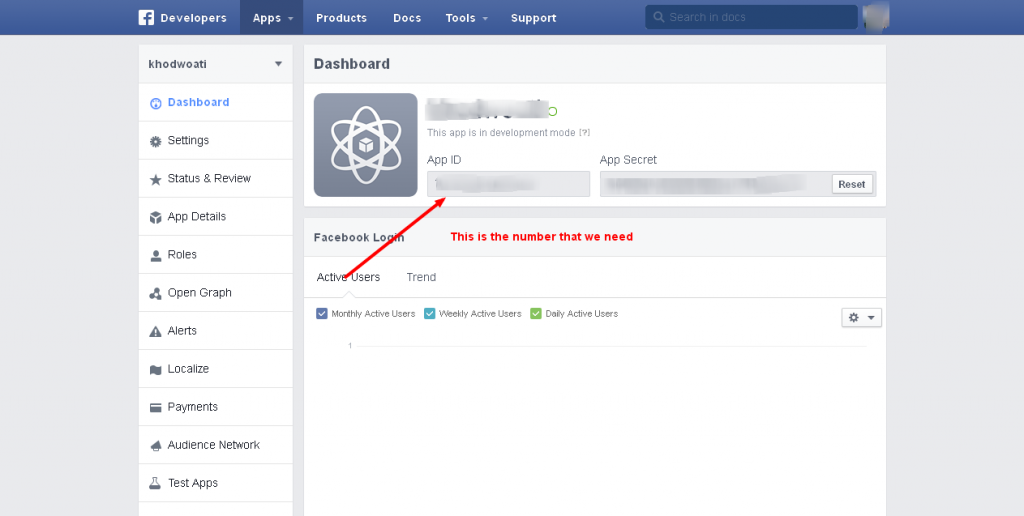Open Payments page
Viewport: 1024px width, 516px height.
coord(216,407)
